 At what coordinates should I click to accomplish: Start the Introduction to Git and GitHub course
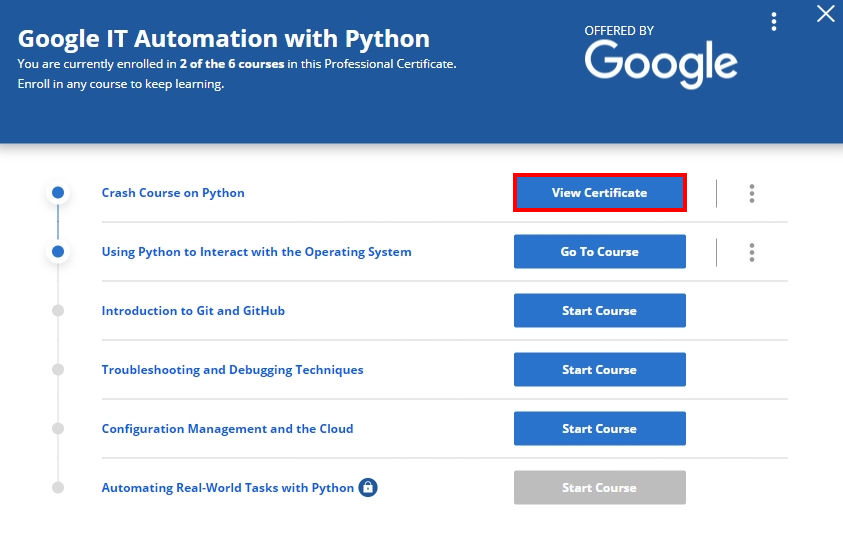coord(599,311)
